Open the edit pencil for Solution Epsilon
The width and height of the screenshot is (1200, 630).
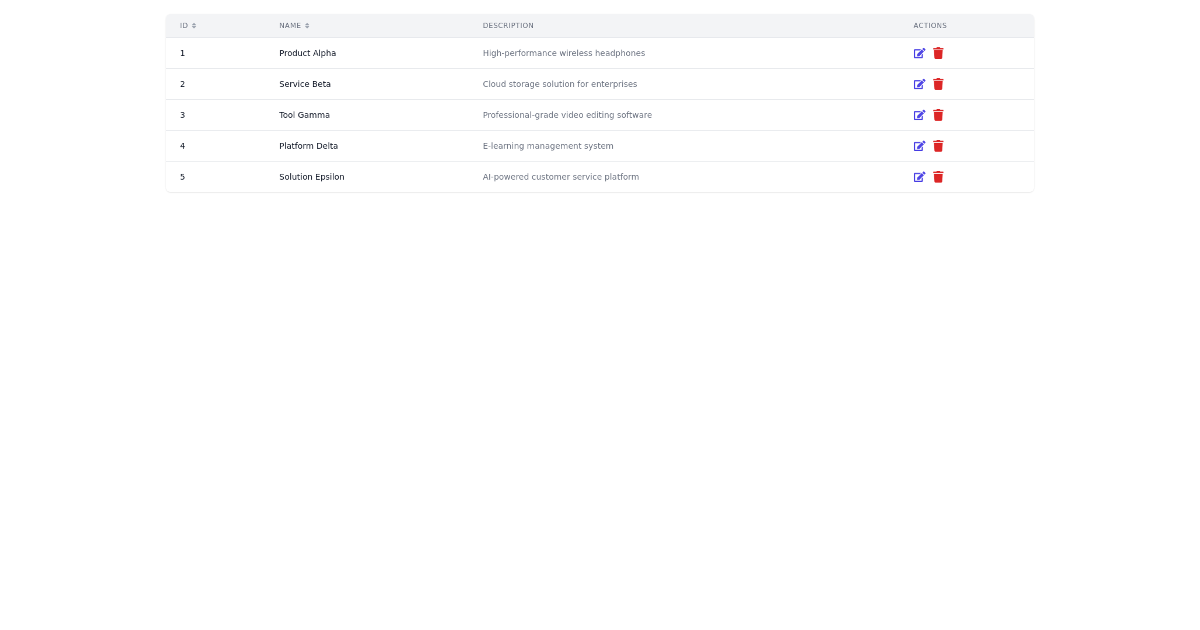tap(919, 177)
